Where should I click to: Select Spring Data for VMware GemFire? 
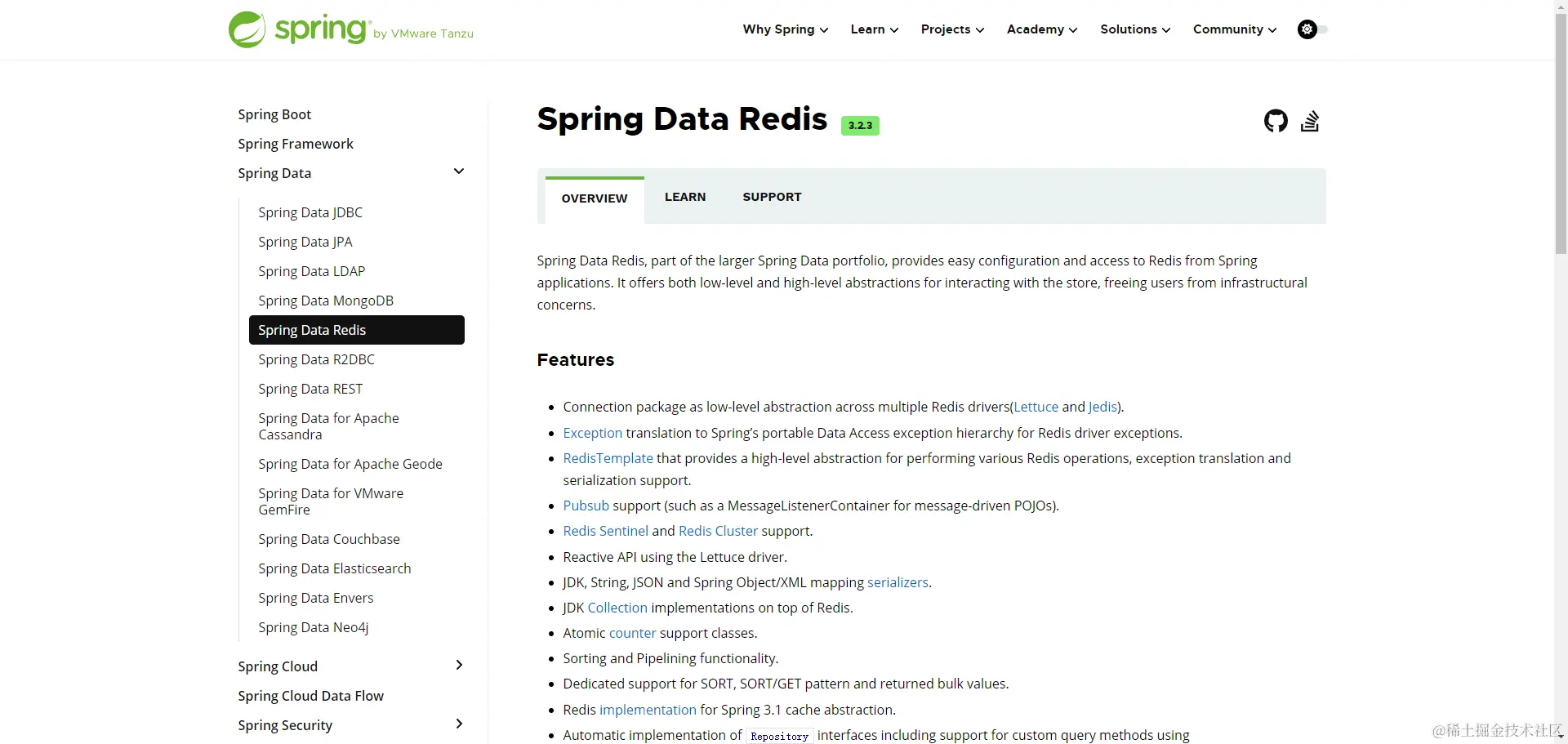331,501
